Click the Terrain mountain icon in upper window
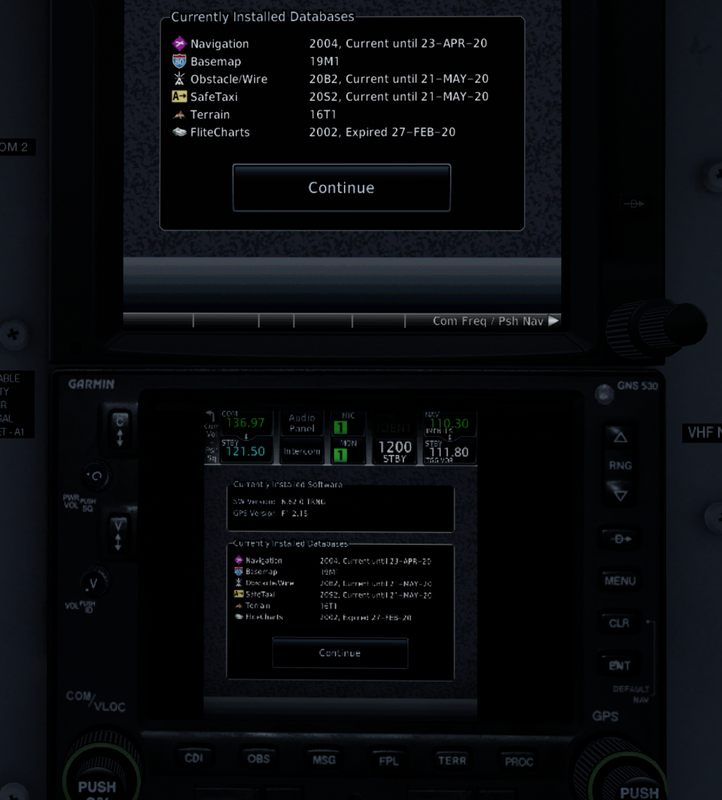Viewport: 722px width, 800px height. (179, 115)
